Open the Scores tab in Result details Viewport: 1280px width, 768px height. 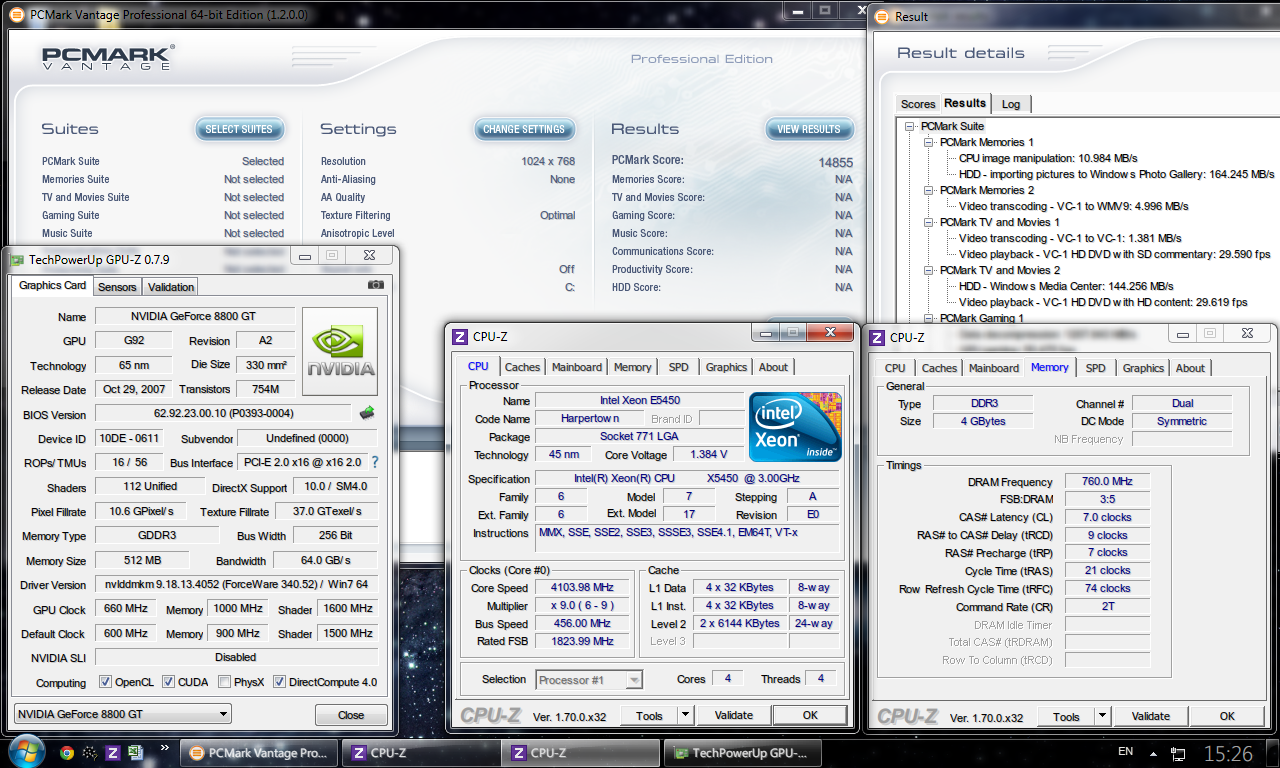point(918,104)
